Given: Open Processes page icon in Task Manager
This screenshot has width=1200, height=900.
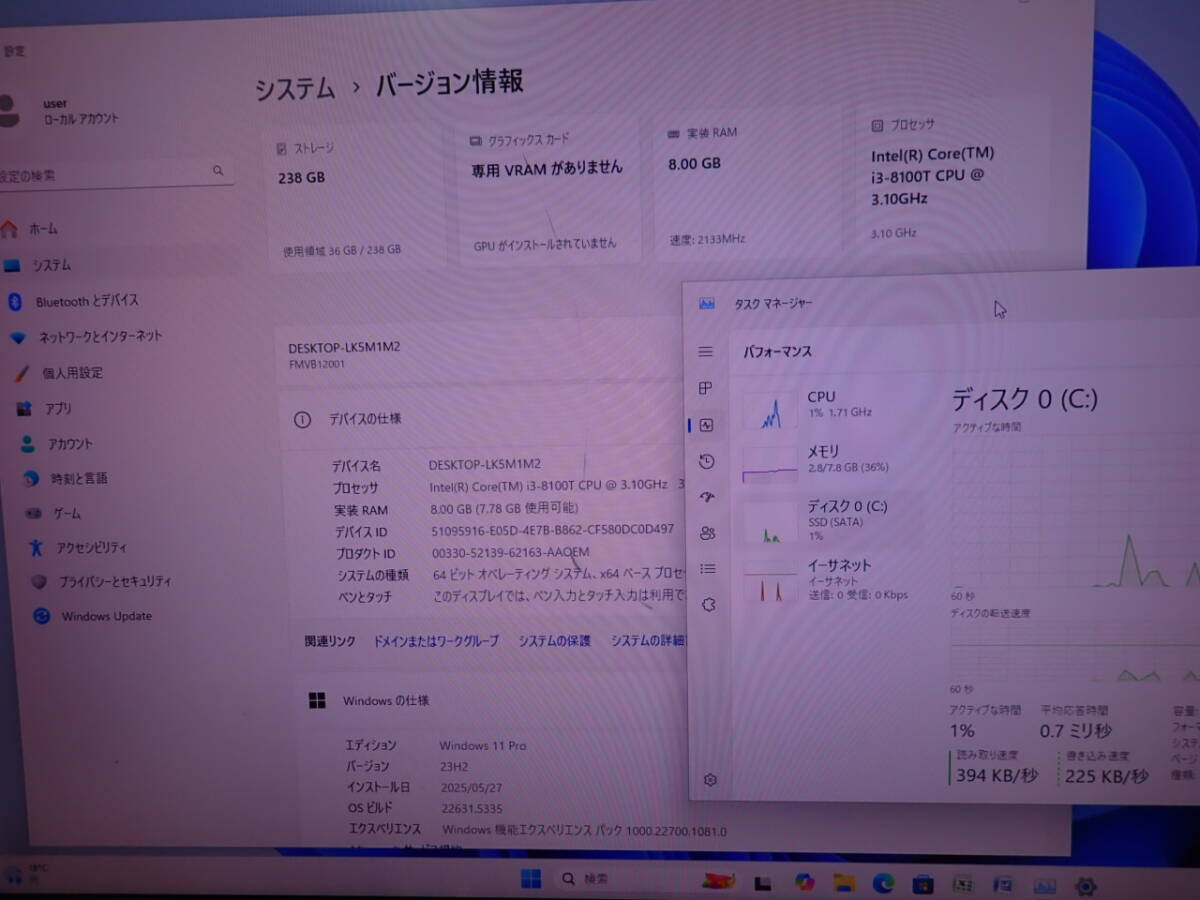Looking at the screenshot, I should tap(706, 388).
